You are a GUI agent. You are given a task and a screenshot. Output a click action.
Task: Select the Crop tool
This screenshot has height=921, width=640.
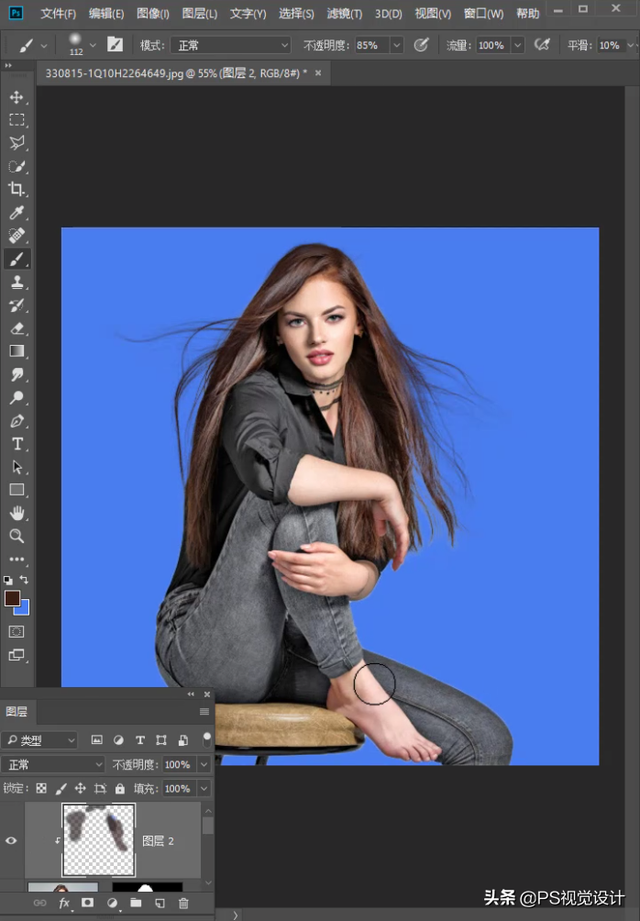(x=16, y=189)
